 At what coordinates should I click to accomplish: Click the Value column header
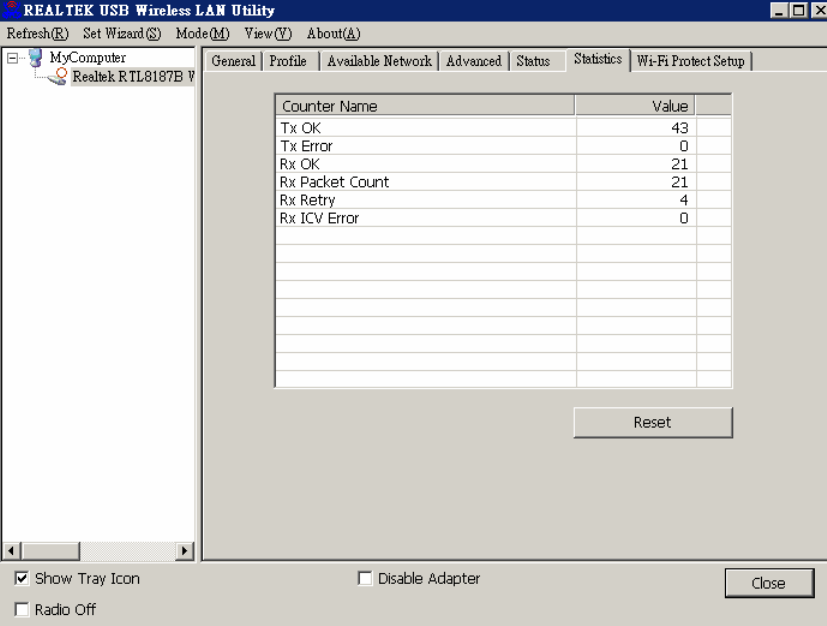[636, 105]
